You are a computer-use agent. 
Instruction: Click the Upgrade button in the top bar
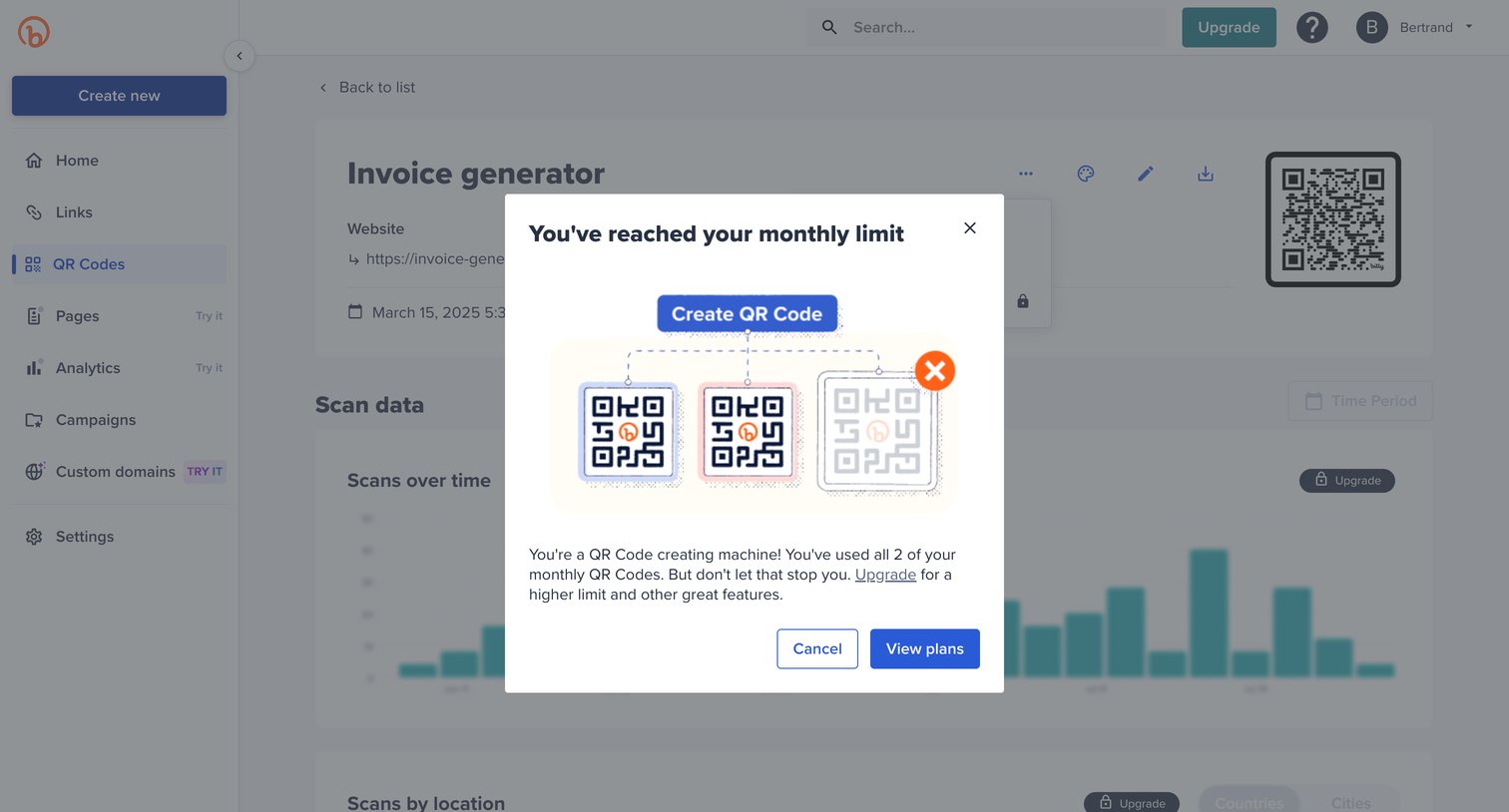(x=1229, y=28)
